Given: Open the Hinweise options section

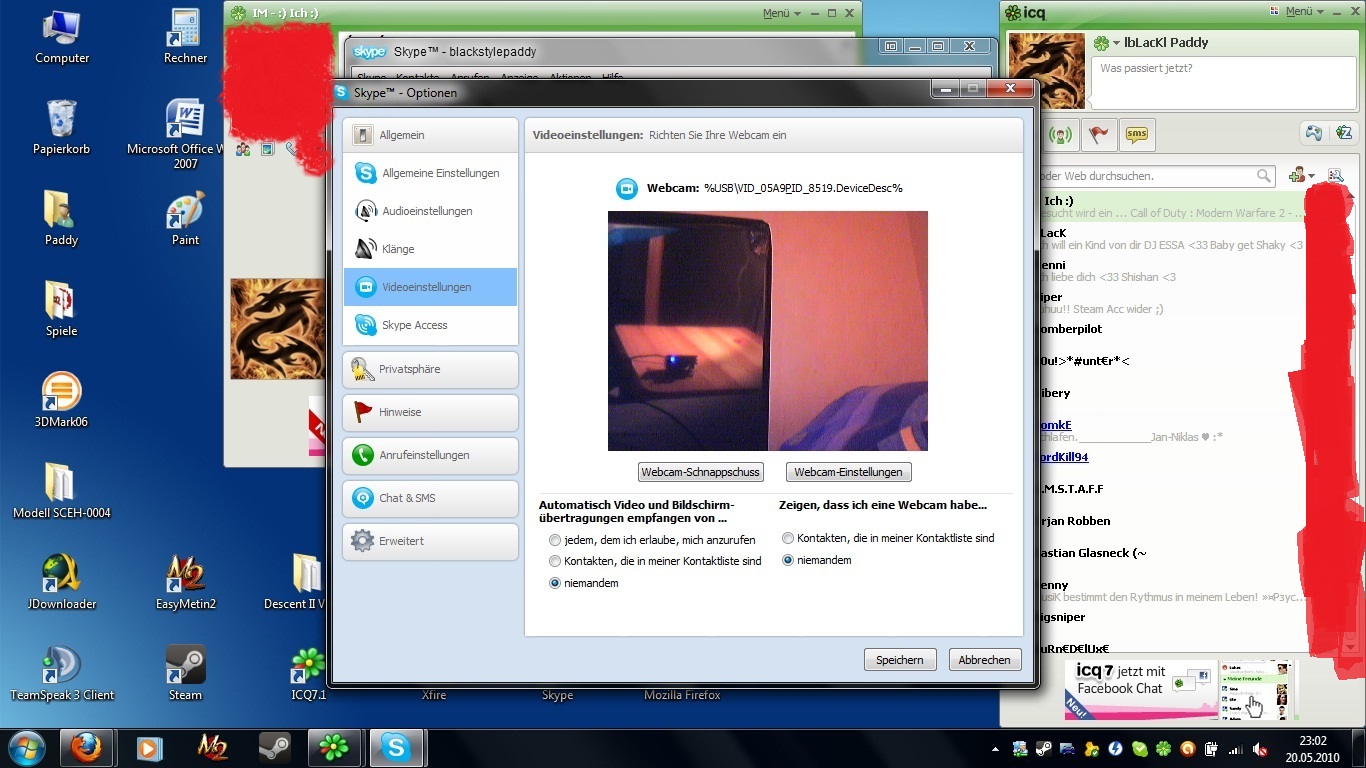Looking at the screenshot, I should (x=430, y=412).
